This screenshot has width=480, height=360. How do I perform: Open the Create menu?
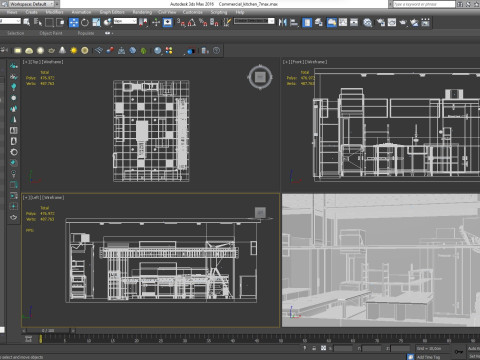(31, 12)
